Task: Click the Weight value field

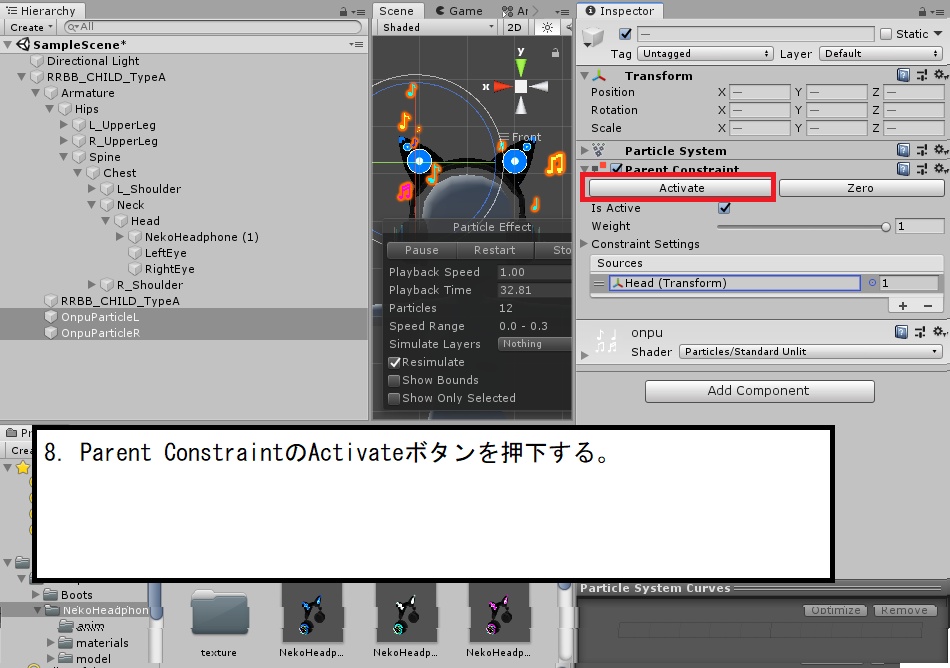Action: [x=920, y=226]
